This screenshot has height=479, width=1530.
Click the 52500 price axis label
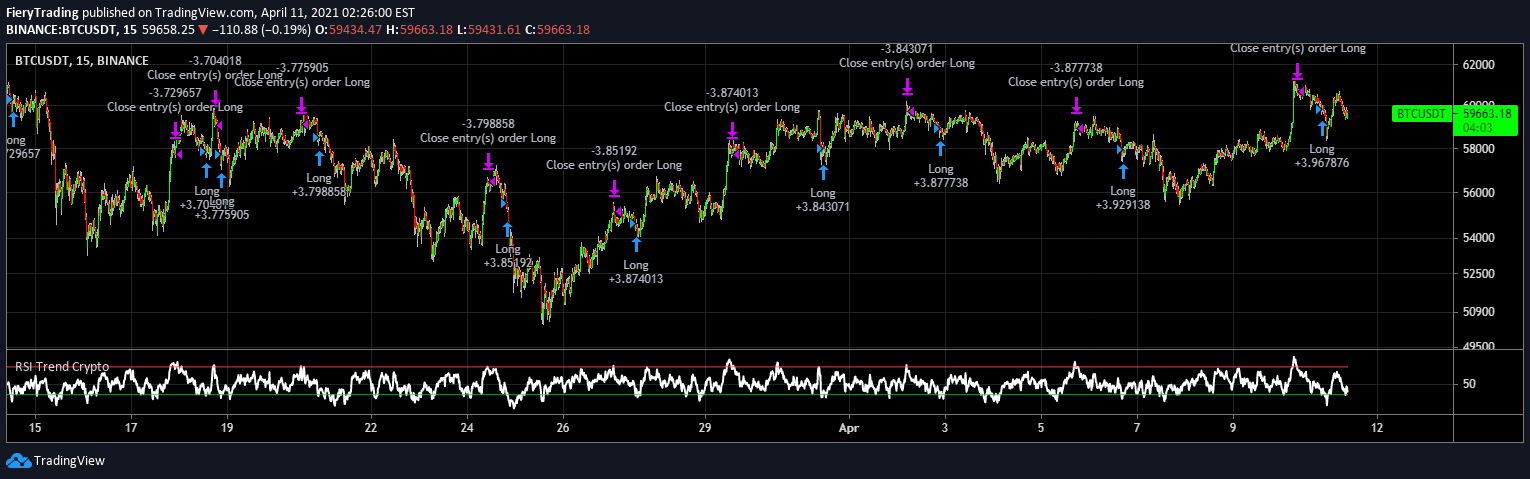(x=1478, y=274)
